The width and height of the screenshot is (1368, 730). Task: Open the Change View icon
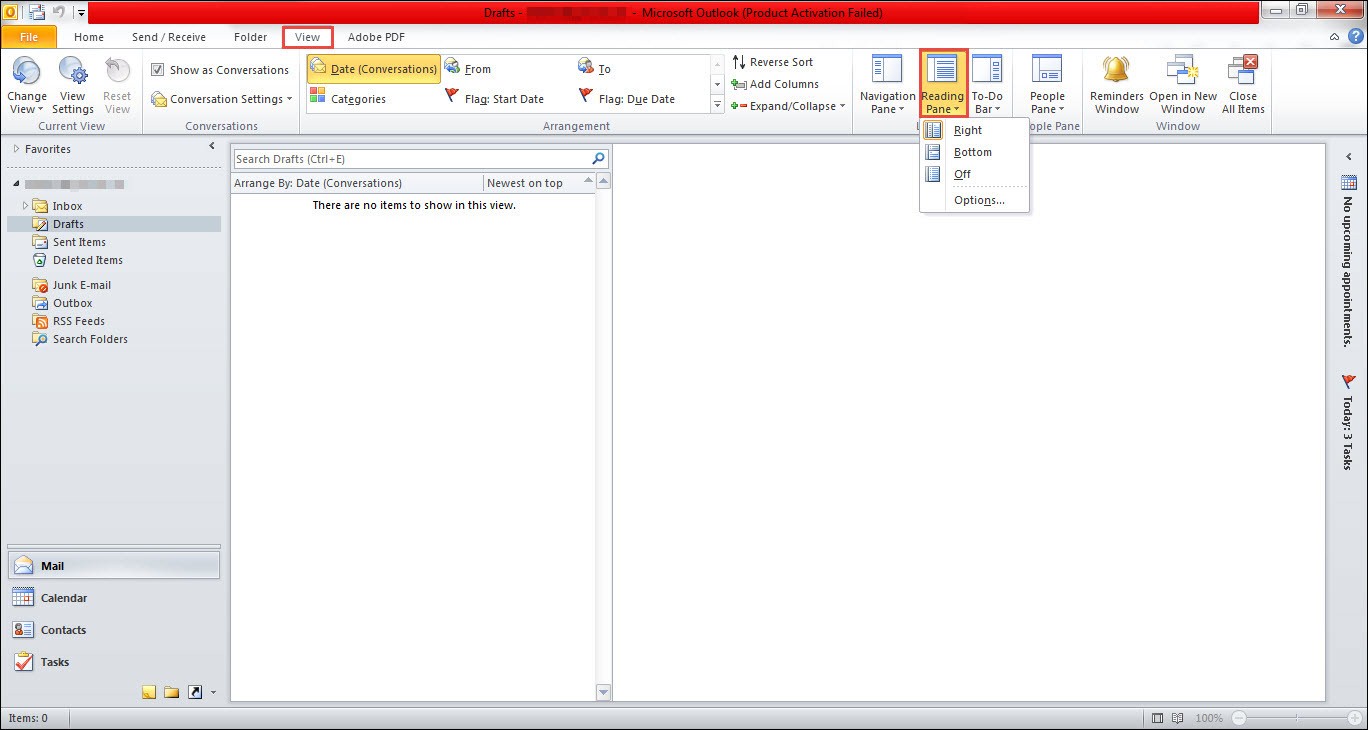pyautogui.click(x=27, y=72)
